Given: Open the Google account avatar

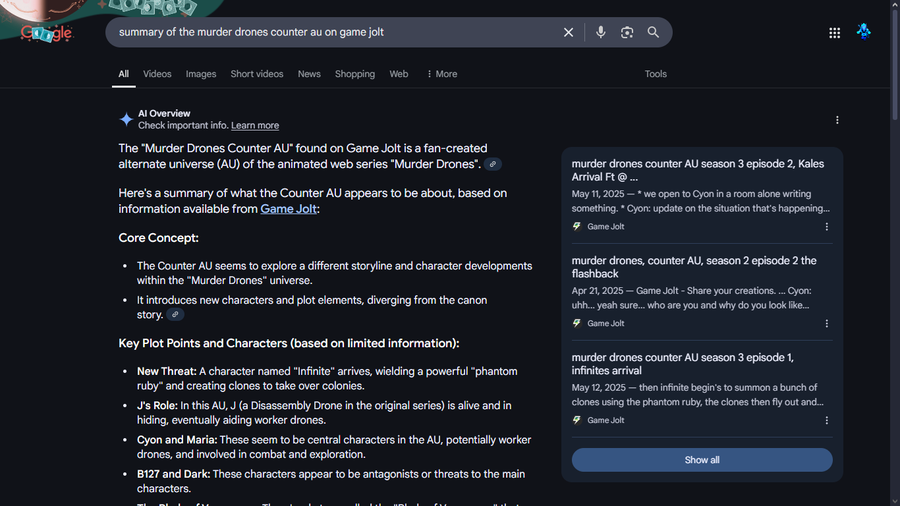Looking at the screenshot, I should point(864,32).
